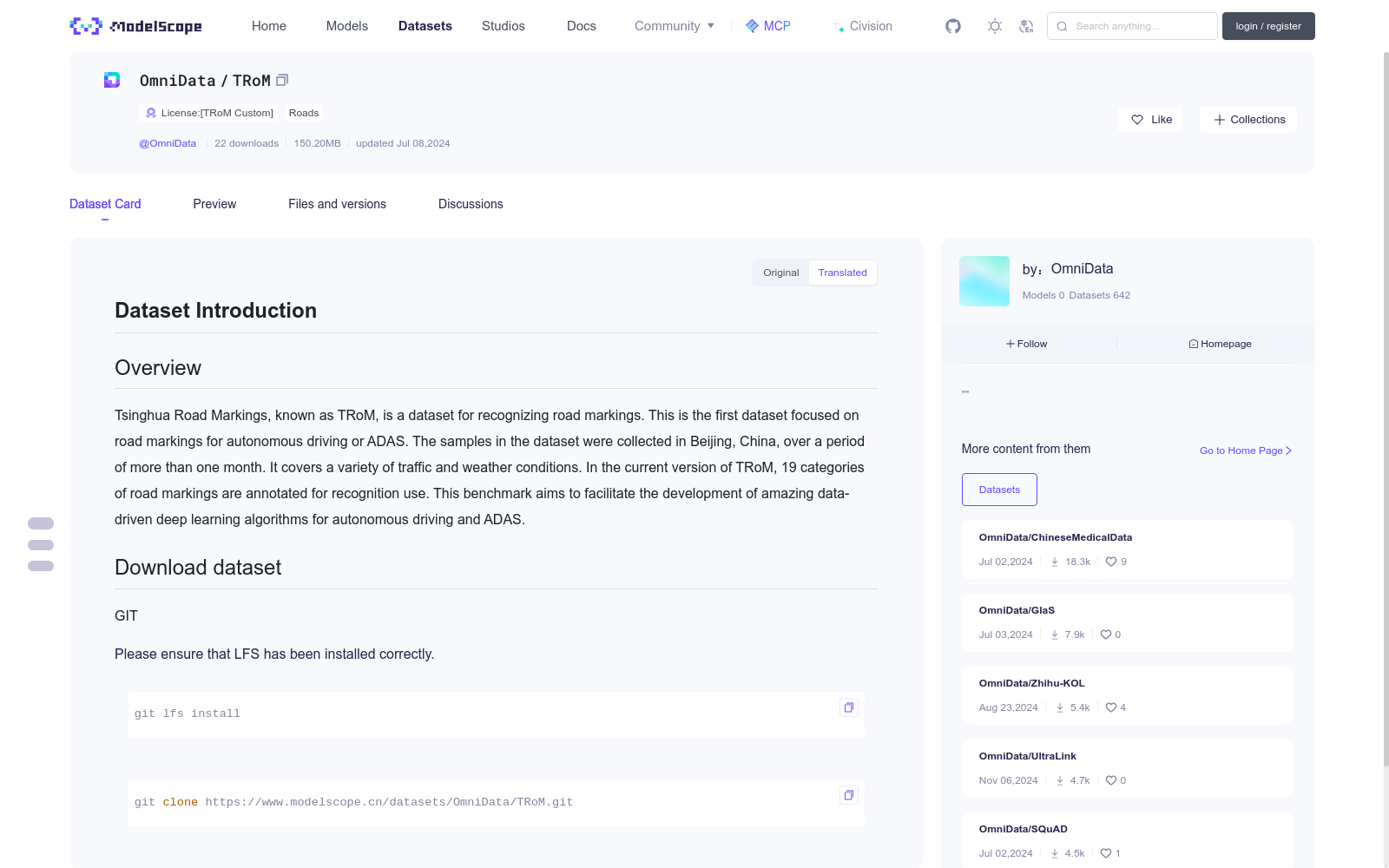Click download icon on UltraLink card

pyautogui.click(x=1060, y=780)
